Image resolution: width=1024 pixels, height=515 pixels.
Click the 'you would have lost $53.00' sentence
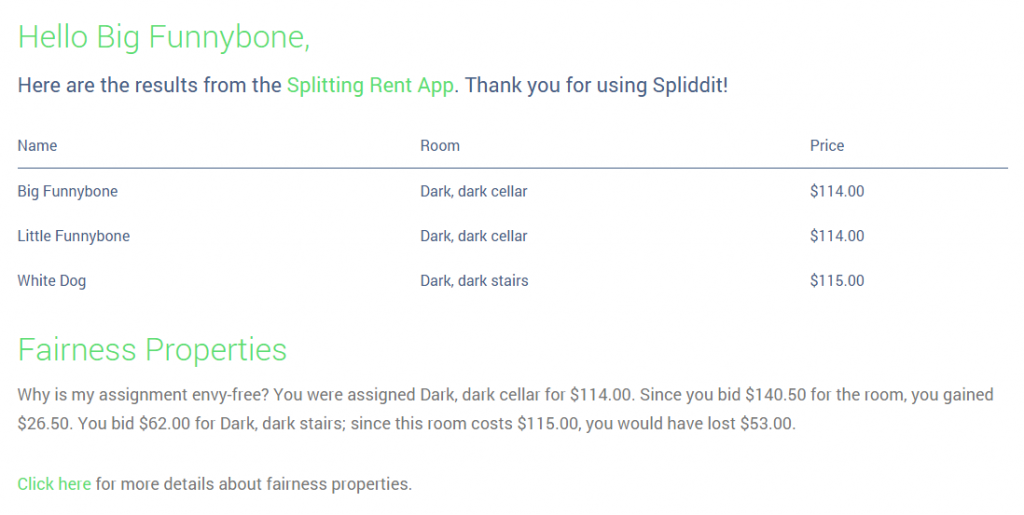click(x=691, y=423)
